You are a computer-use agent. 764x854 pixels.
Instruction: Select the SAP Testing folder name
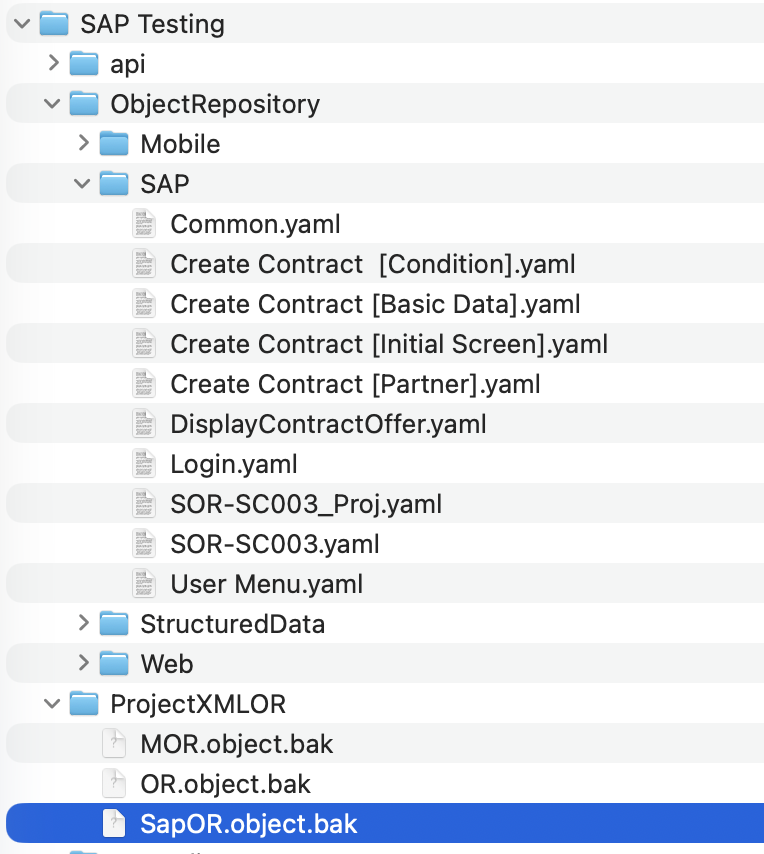tap(152, 25)
